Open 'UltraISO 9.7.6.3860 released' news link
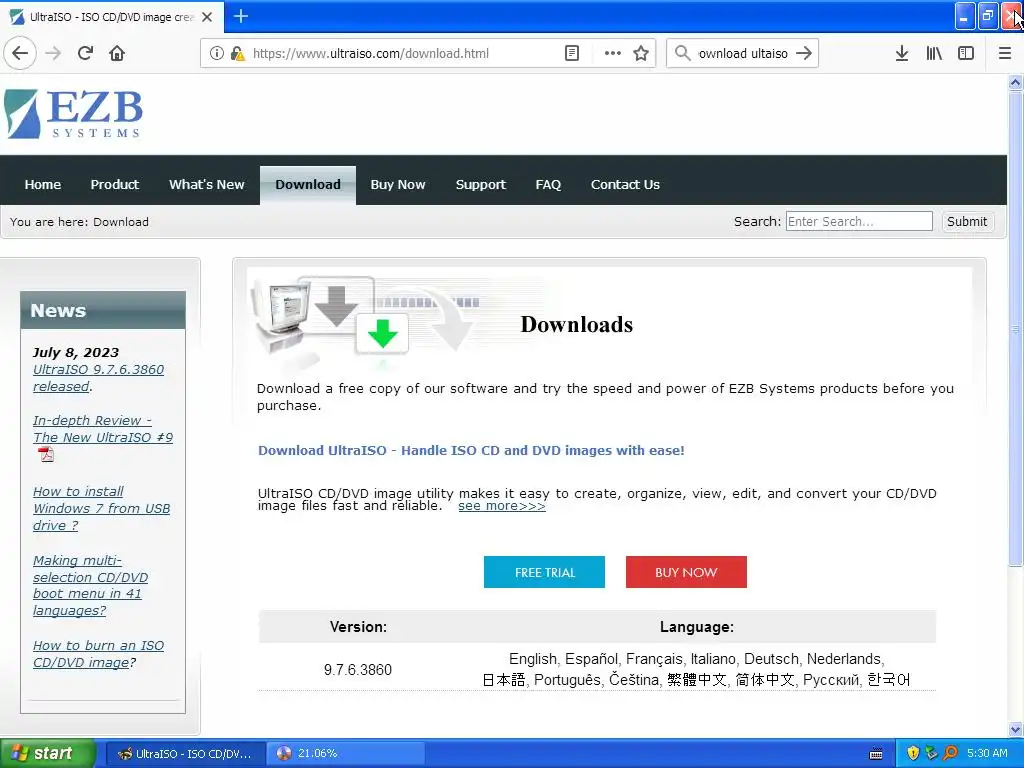The width and height of the screenshot is (1024, 768). pyautogui.click(x=98, y=378)
